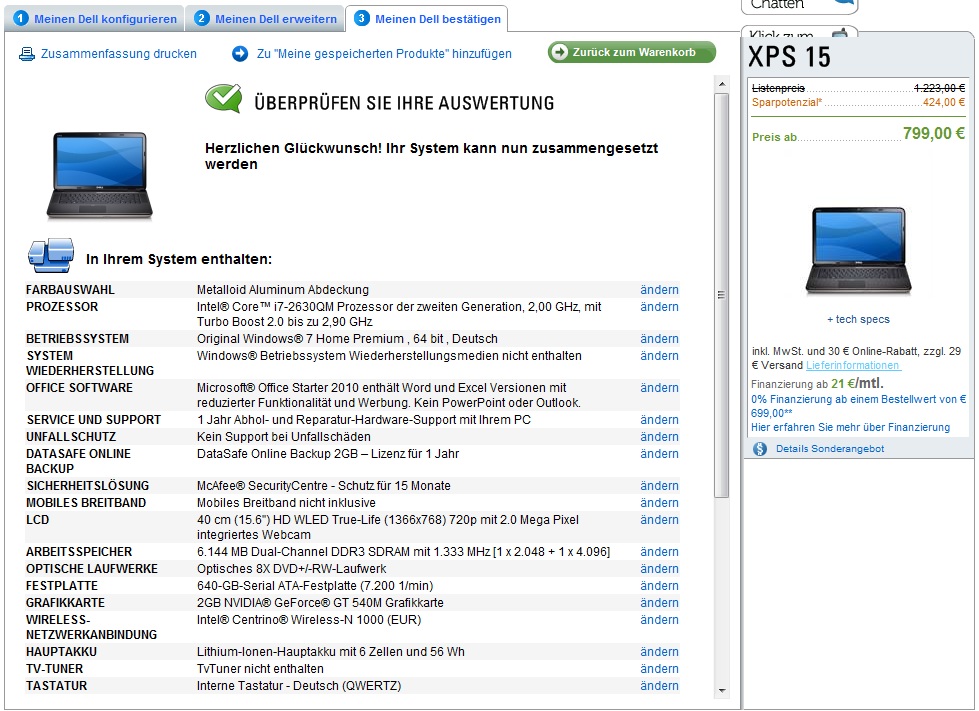This screenshot has height=711, width=979.
Task: Click ändern for TV-Tuner
Action: (659, 669)
